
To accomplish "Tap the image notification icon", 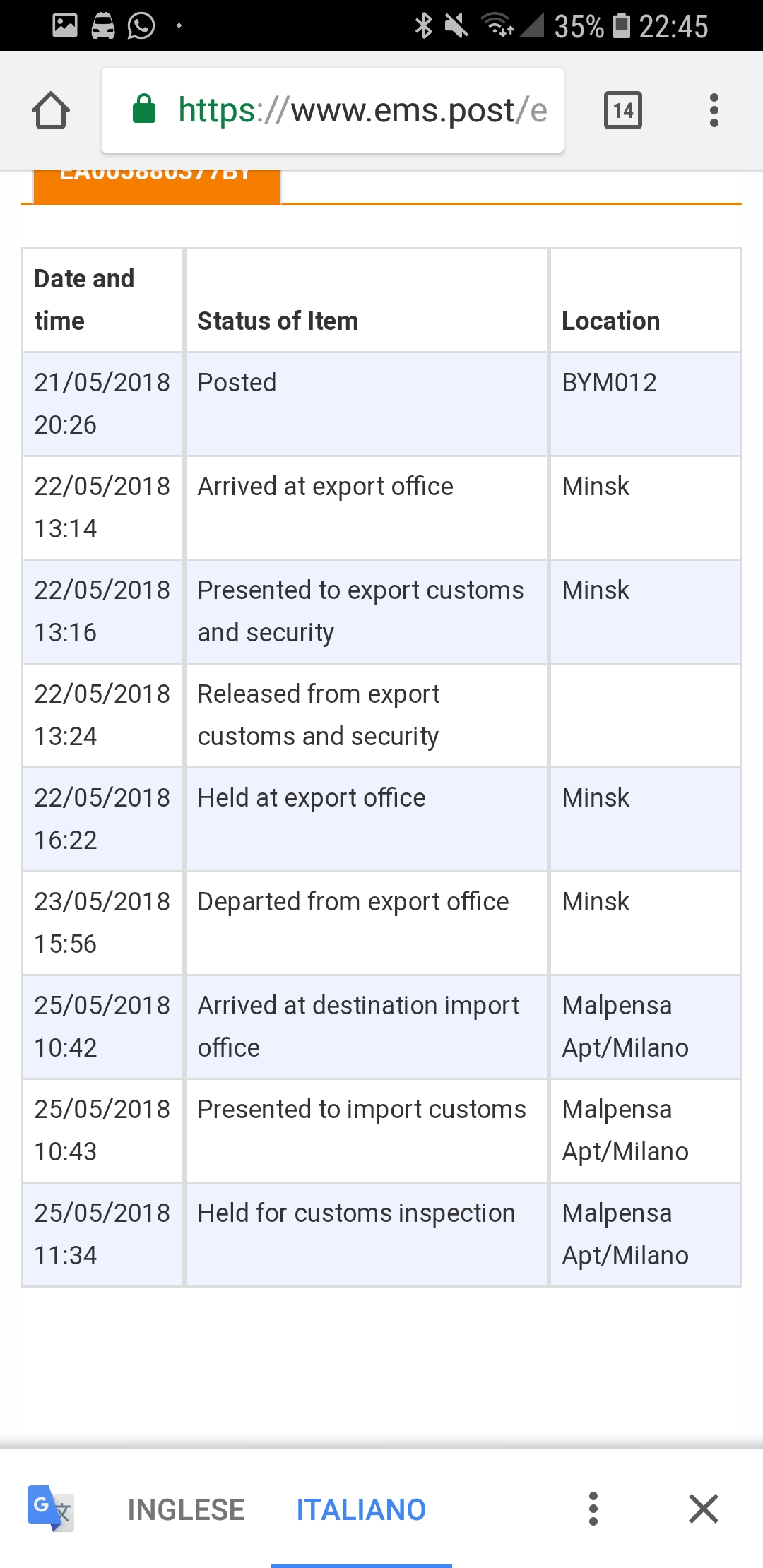I will tap(65, 26).
